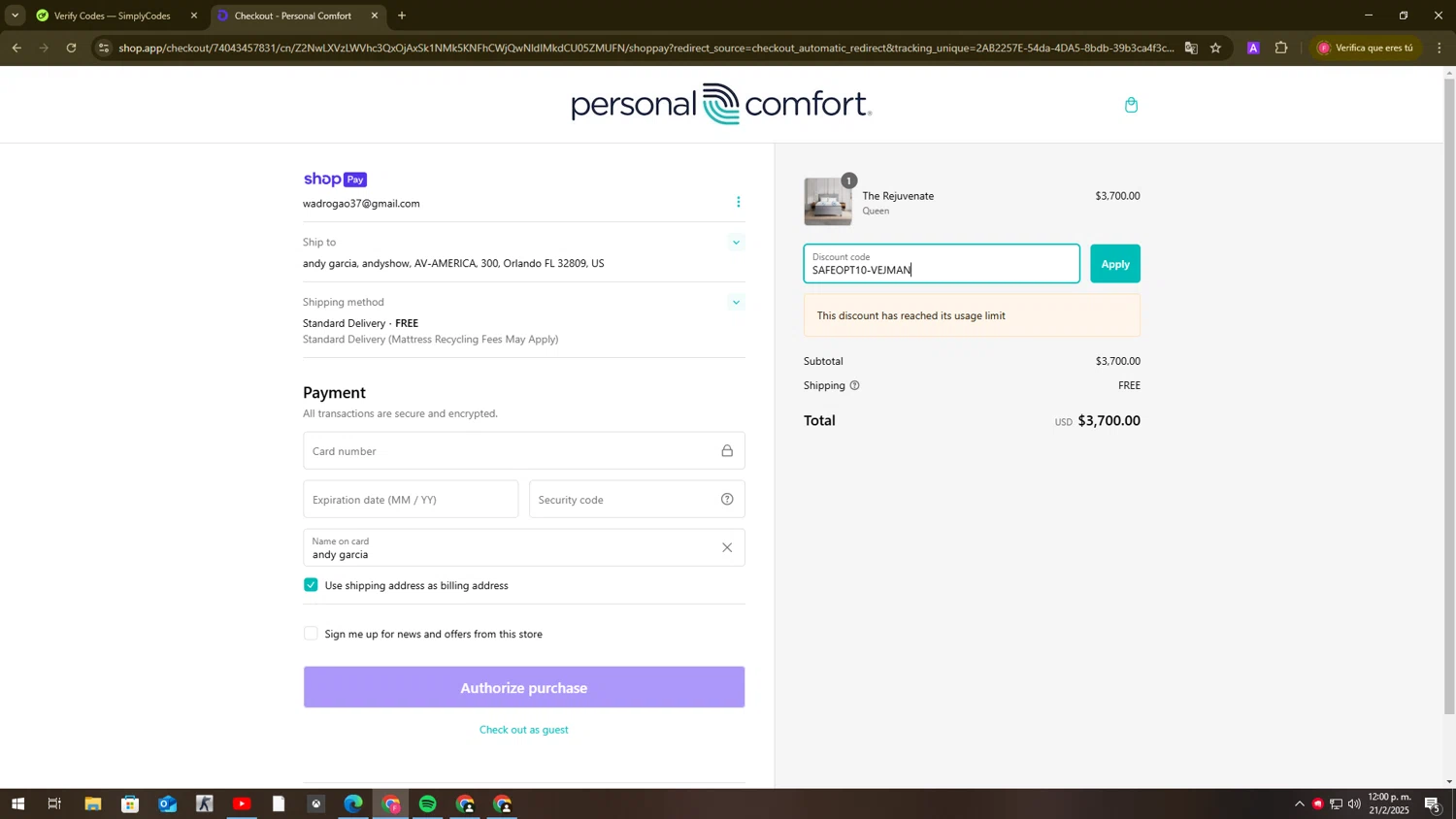Click the browser address bar URL
Viewport: 1456px width, 819px height.
[645, 48]
